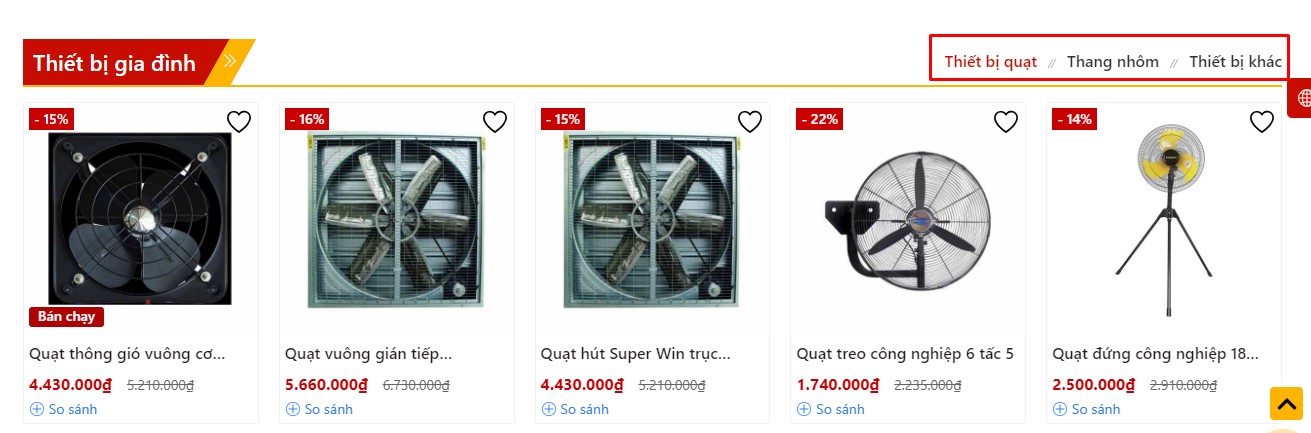Toggle wishlist heart for Quạt treo công nghiệp

(1005, 122)
